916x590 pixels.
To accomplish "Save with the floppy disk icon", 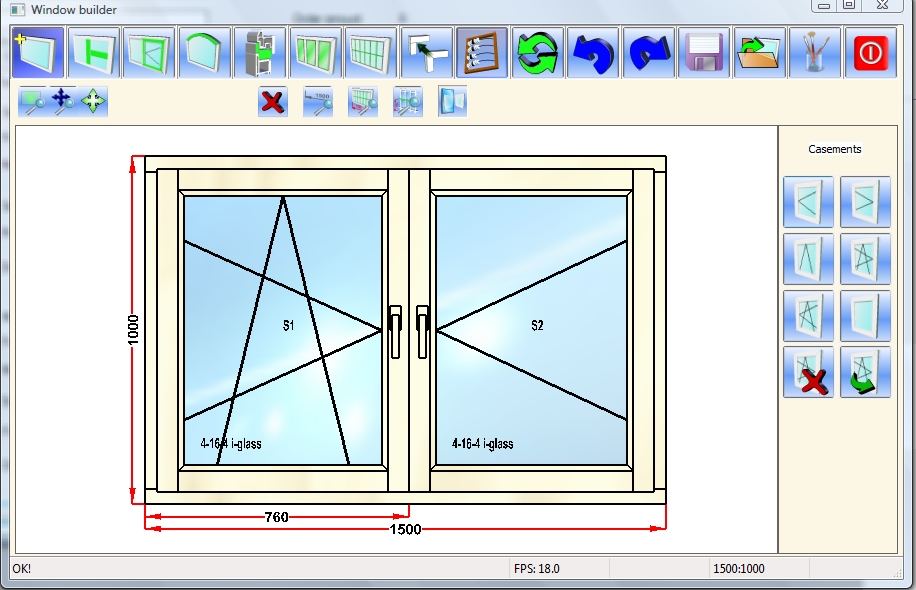I will (704, 53).
